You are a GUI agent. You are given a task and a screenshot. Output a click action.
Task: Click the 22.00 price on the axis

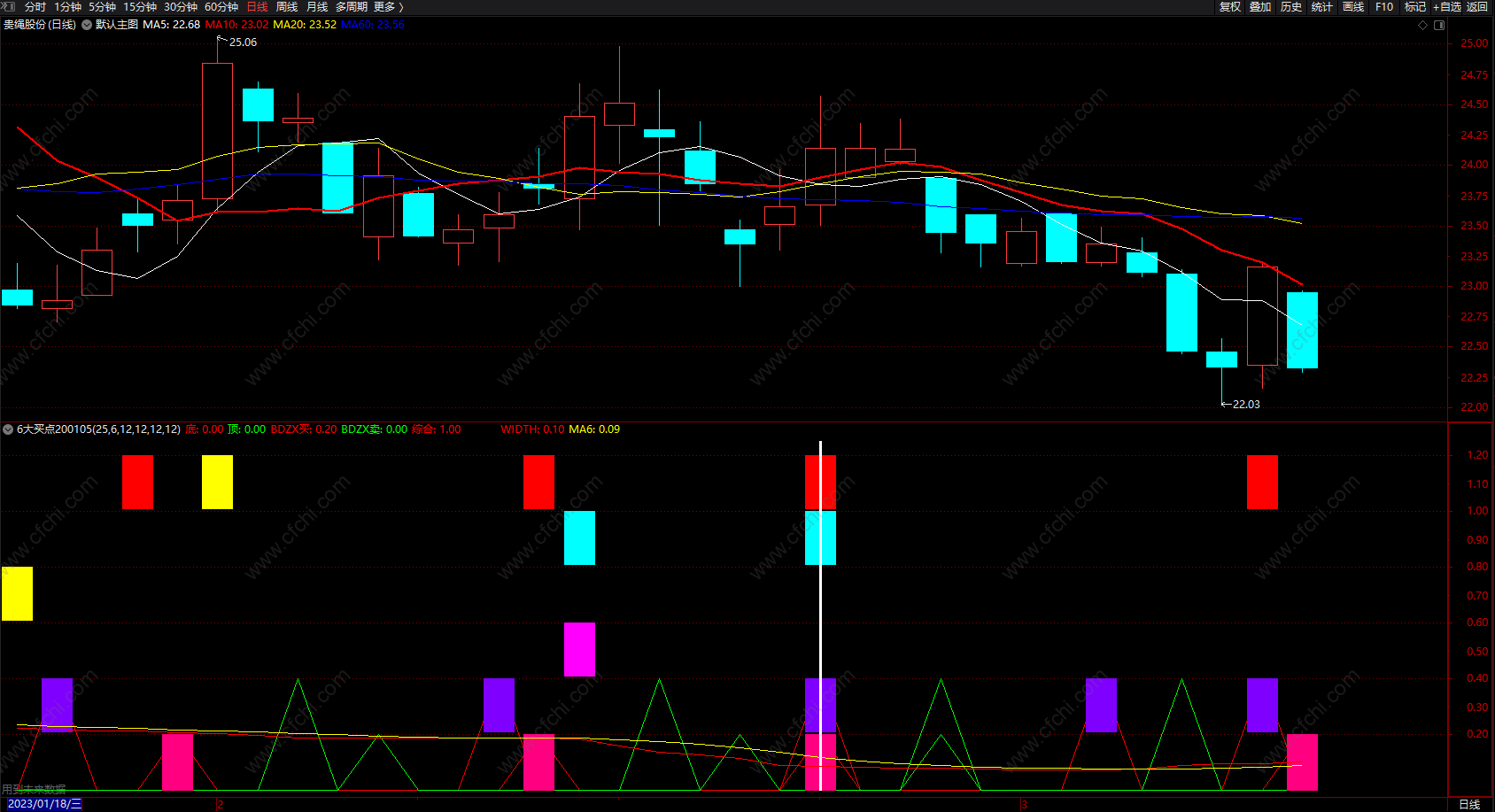1475,407
